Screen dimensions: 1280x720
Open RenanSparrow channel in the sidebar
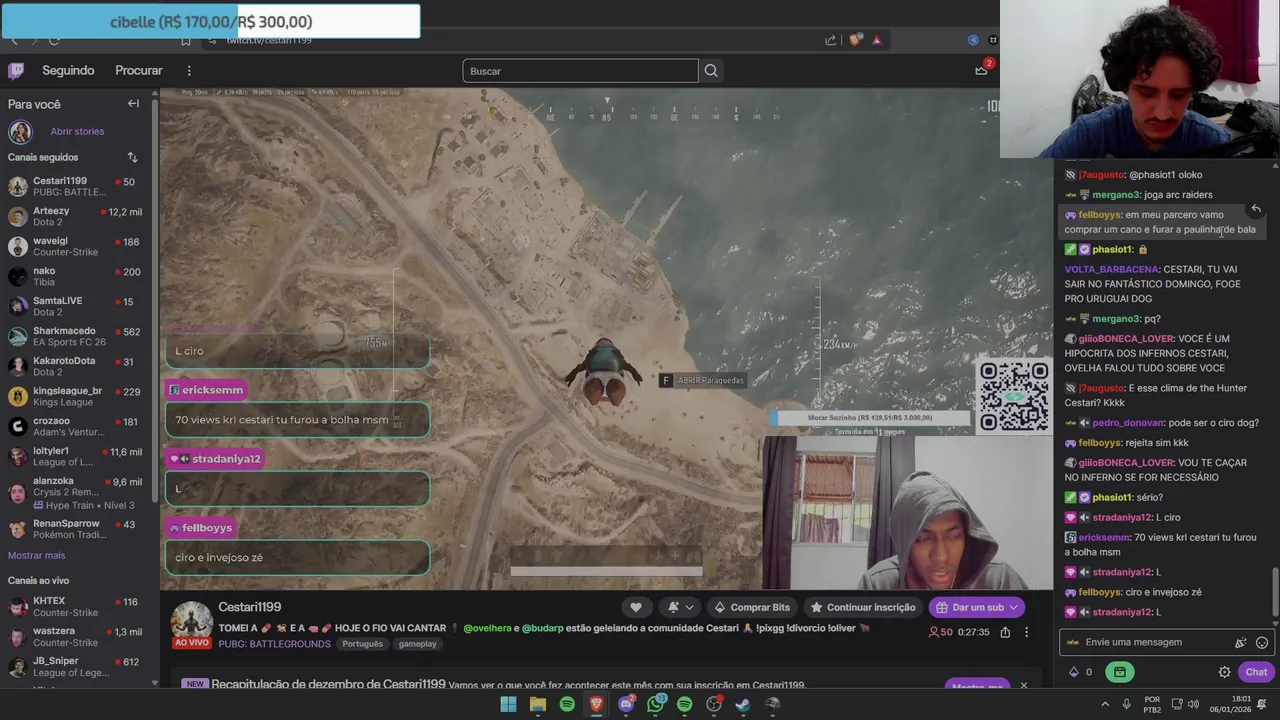coord(75,529)
